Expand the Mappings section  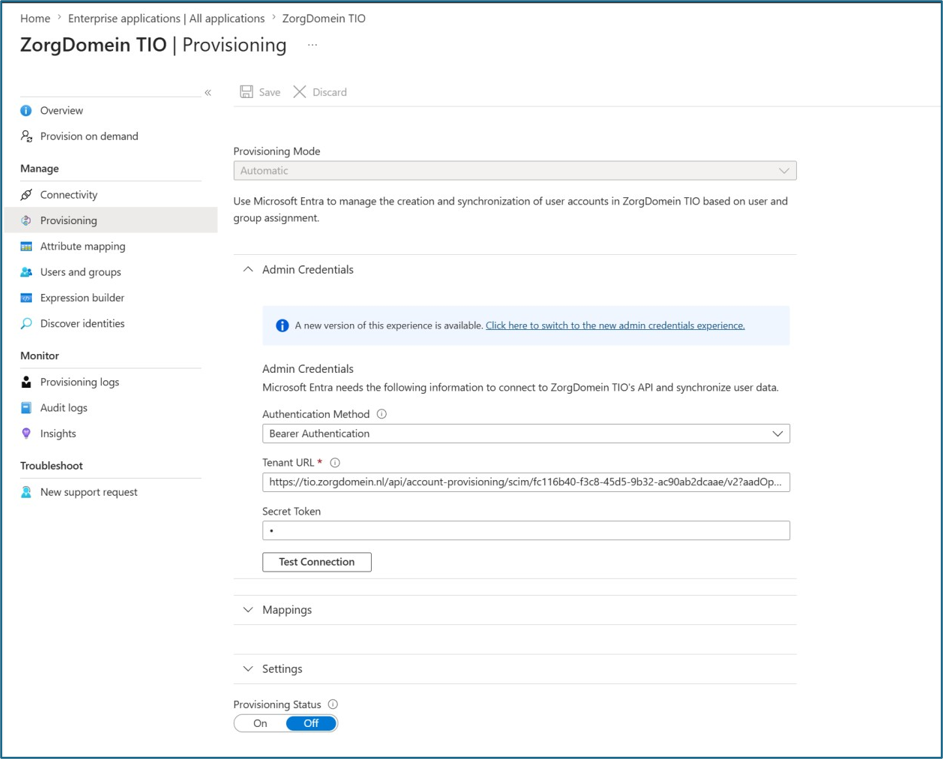[248, 610]
